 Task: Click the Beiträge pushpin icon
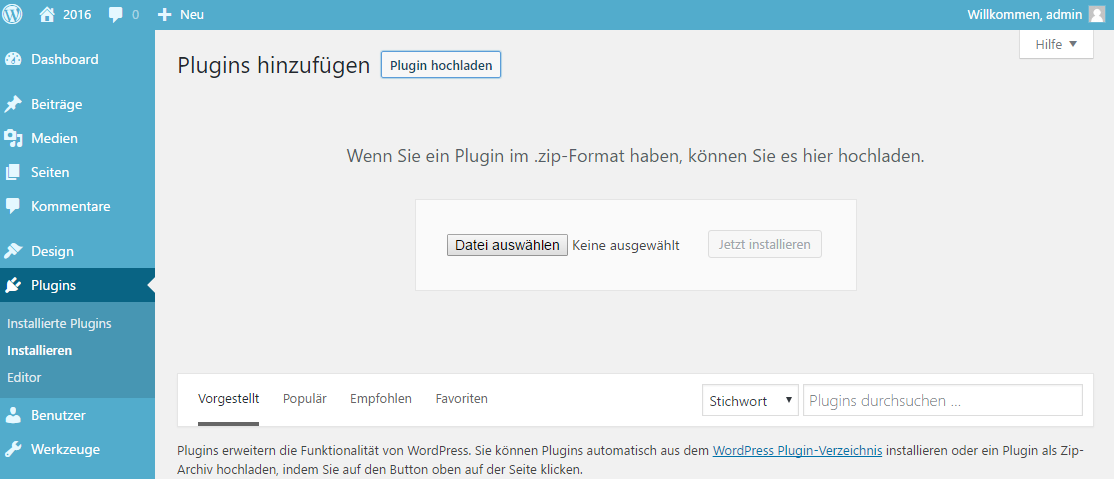point(13,104)
